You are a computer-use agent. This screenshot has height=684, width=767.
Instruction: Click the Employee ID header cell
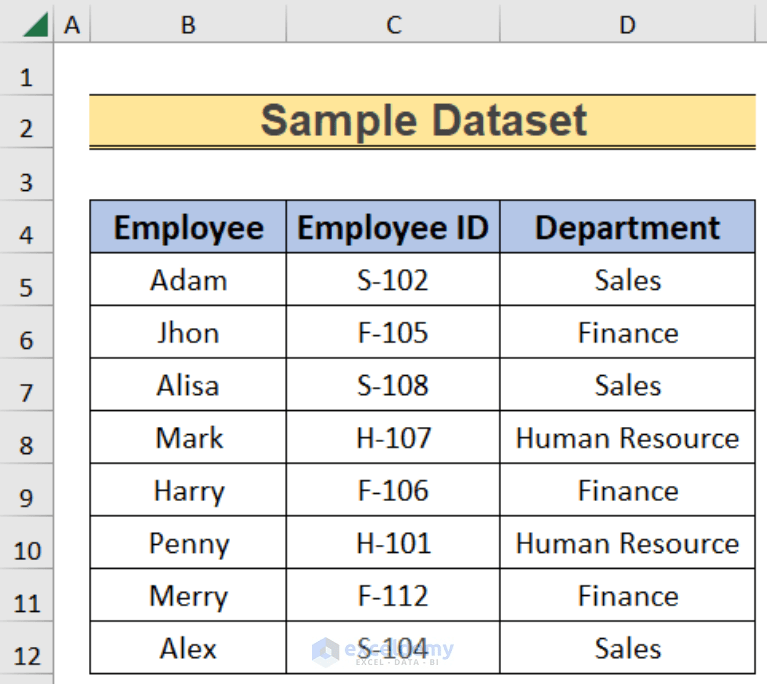(x=393, y=227)
